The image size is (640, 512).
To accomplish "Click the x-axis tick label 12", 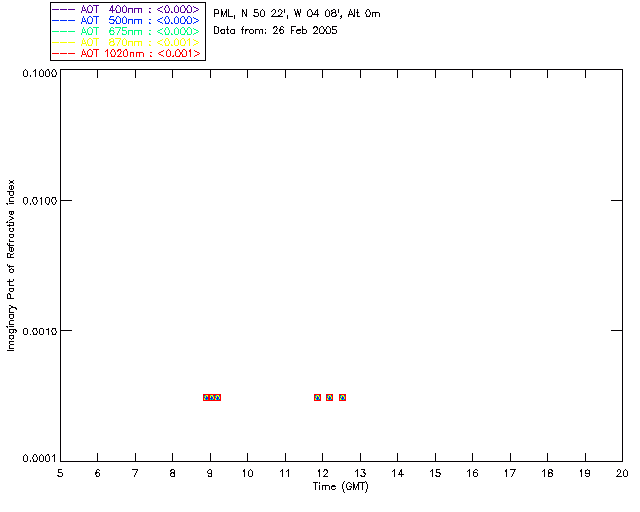I will [x=322, y=473].
